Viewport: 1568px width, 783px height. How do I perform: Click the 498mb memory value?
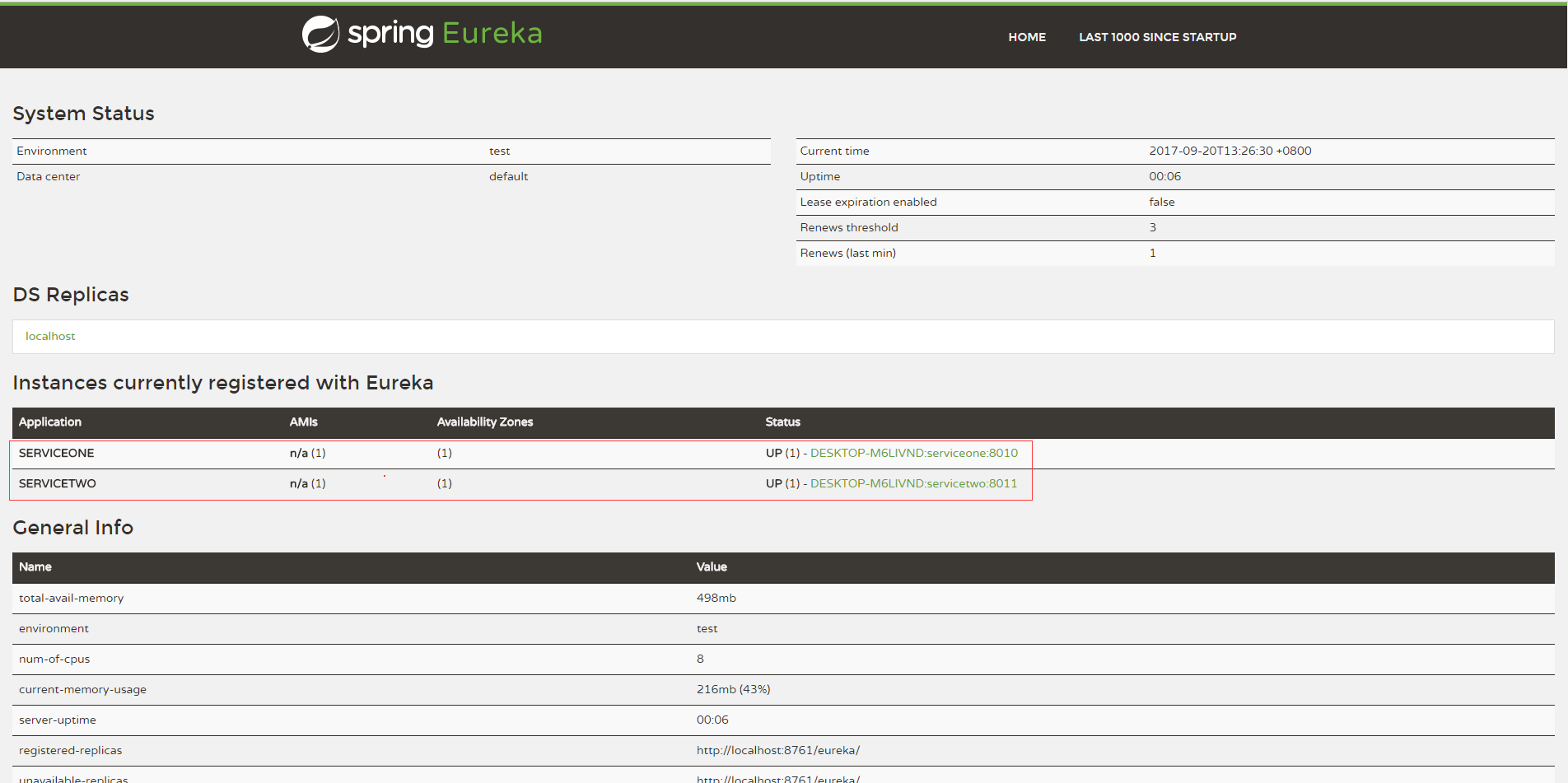click(x=716, y=598)
